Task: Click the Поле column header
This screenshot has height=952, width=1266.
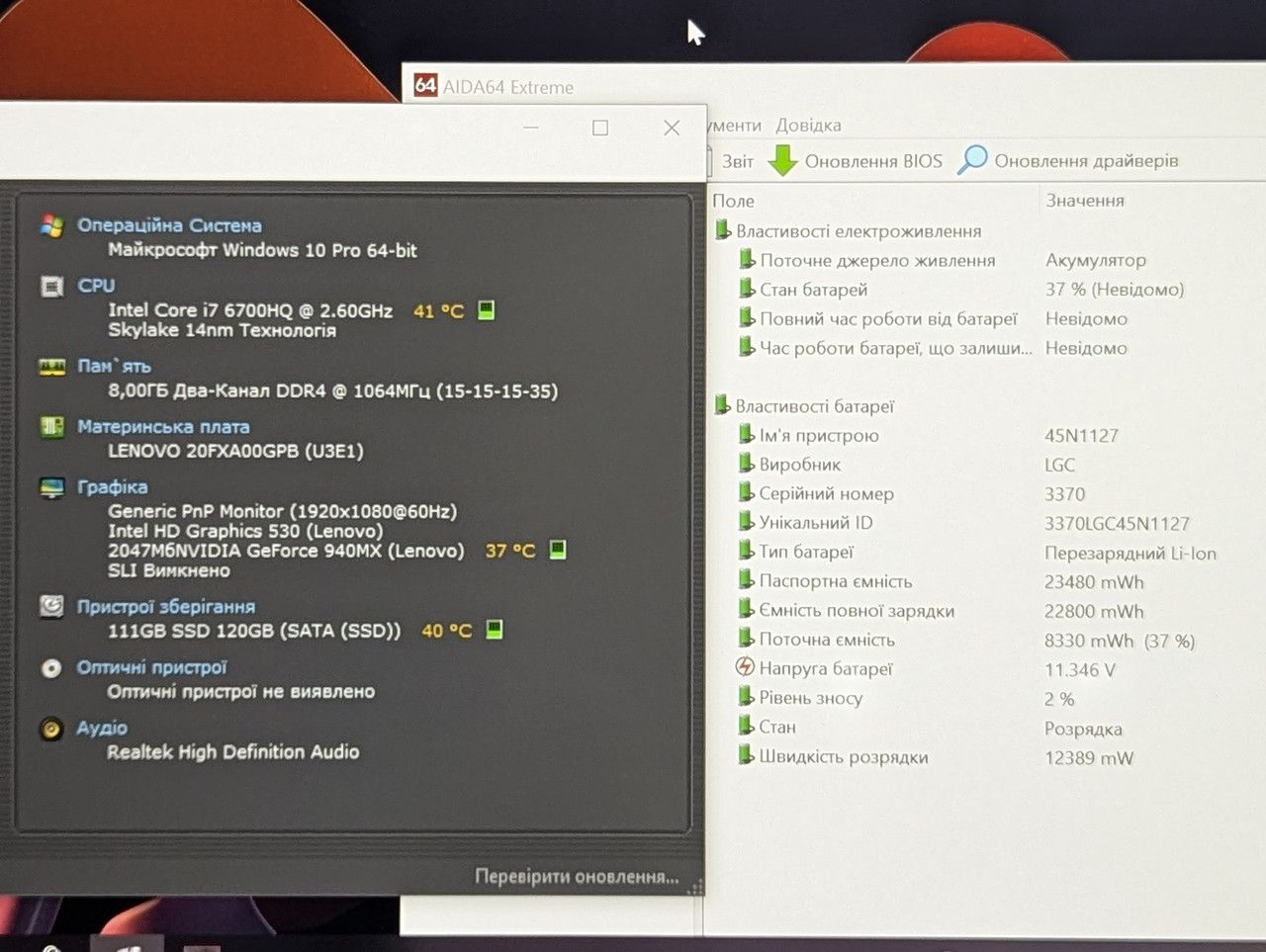Action: 734,201
